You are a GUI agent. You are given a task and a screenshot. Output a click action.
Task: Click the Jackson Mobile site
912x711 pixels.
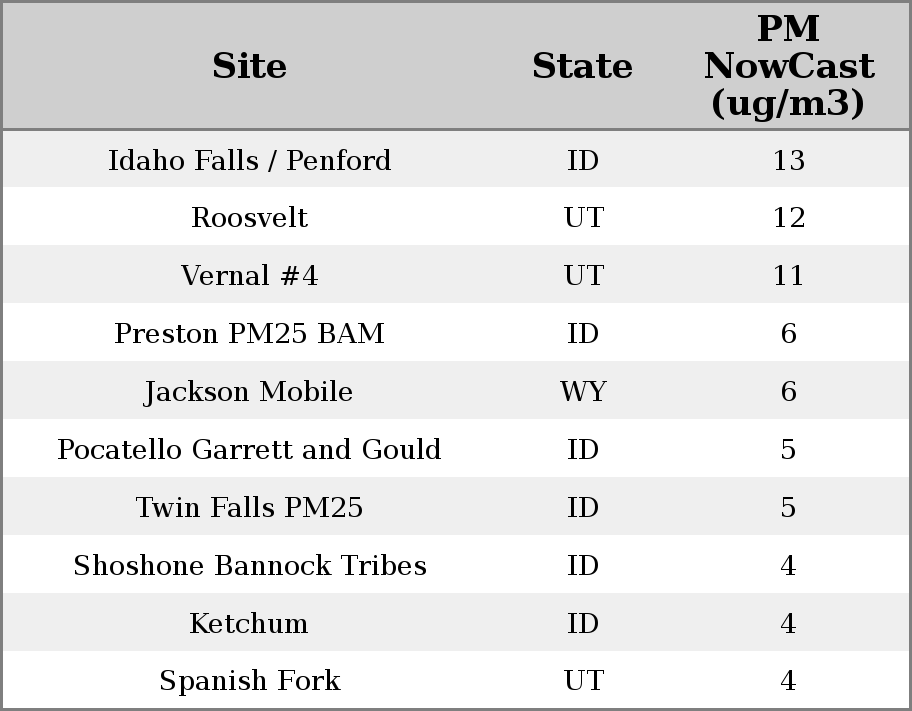point(249,392)
